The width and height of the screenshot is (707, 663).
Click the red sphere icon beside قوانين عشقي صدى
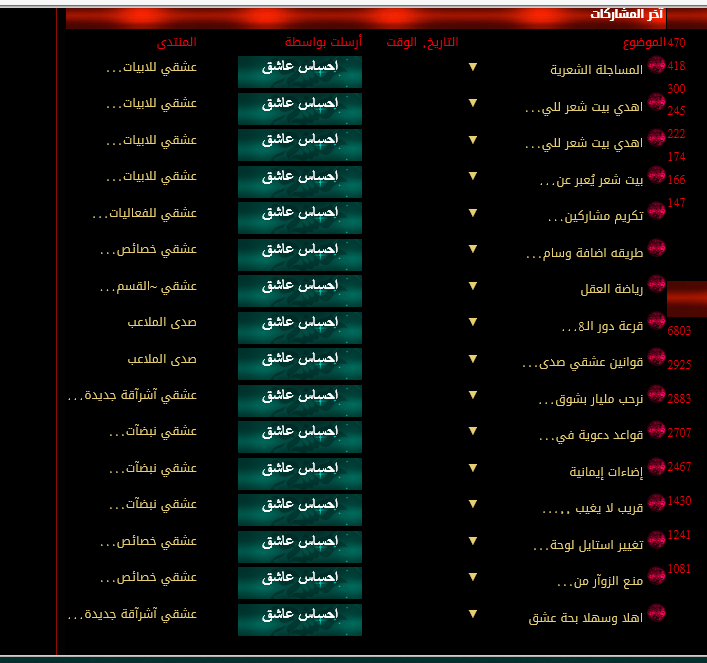(656, 357)
